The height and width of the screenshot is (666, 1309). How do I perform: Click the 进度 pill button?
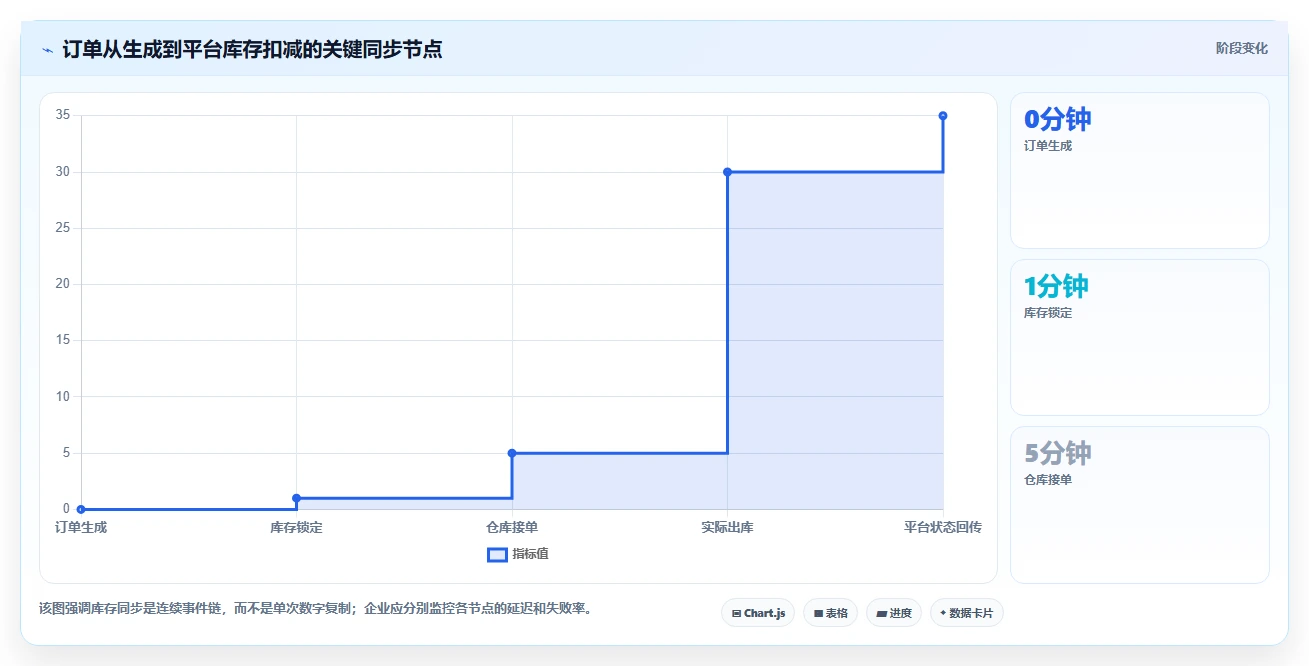[894, 613]
